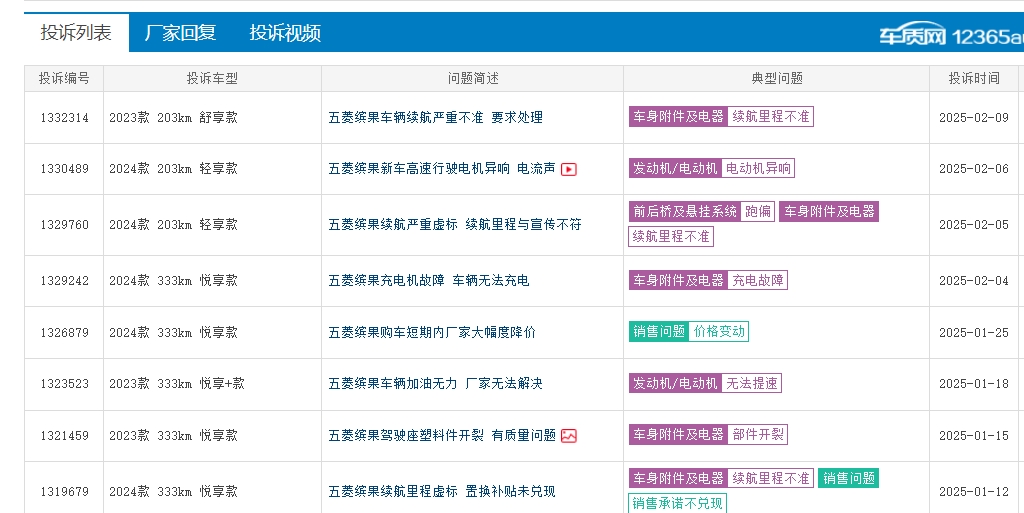Select the 投诉列表 tab

tap(76, 33)
